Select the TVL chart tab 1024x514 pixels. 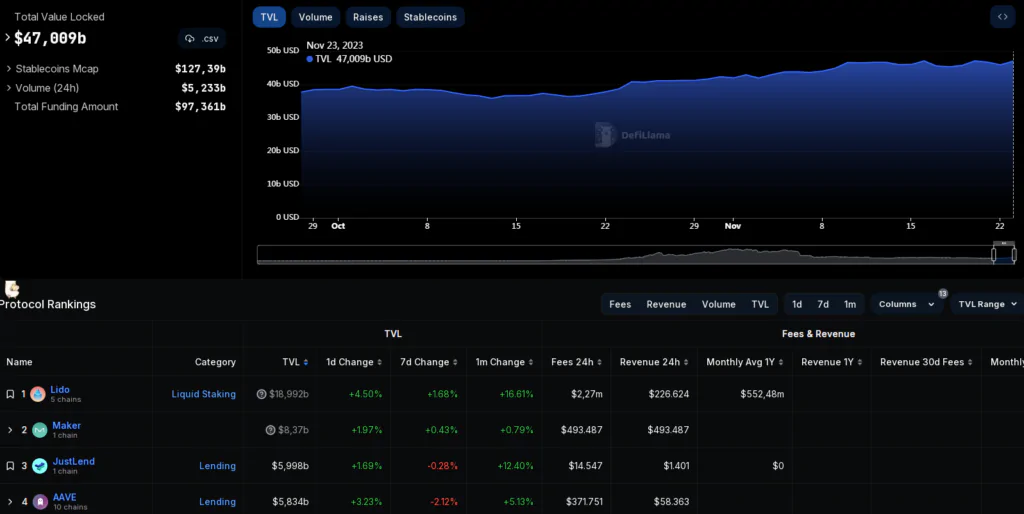click(x=269, y=17)
